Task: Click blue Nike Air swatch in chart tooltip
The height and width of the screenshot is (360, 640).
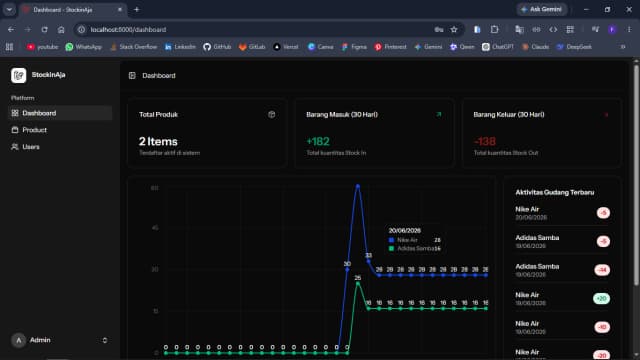Action: pos(391,240)
